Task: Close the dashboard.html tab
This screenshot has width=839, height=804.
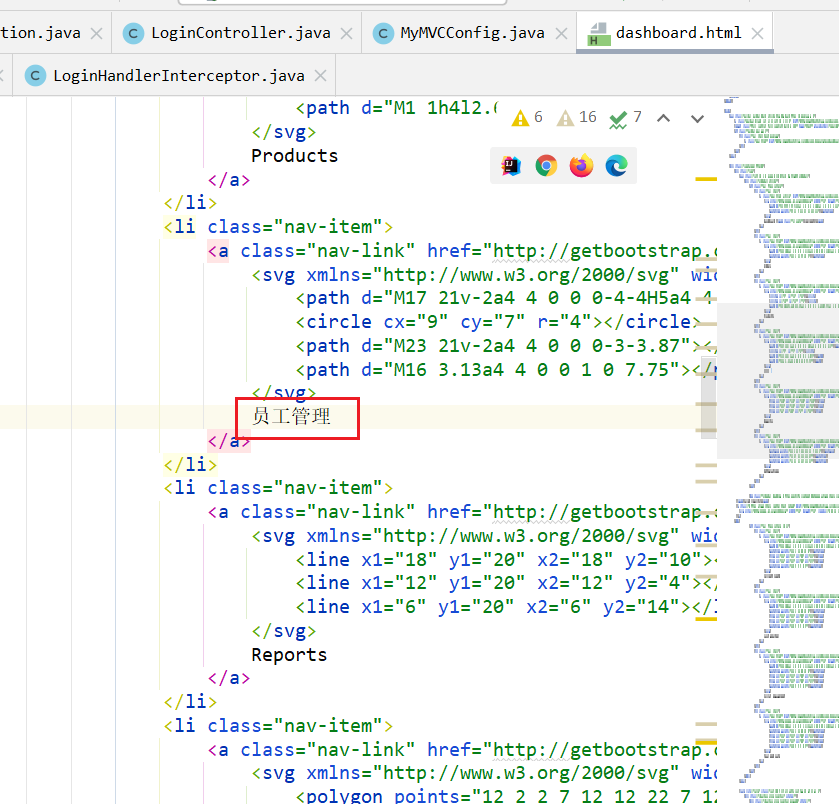Action: click(757, 33)
